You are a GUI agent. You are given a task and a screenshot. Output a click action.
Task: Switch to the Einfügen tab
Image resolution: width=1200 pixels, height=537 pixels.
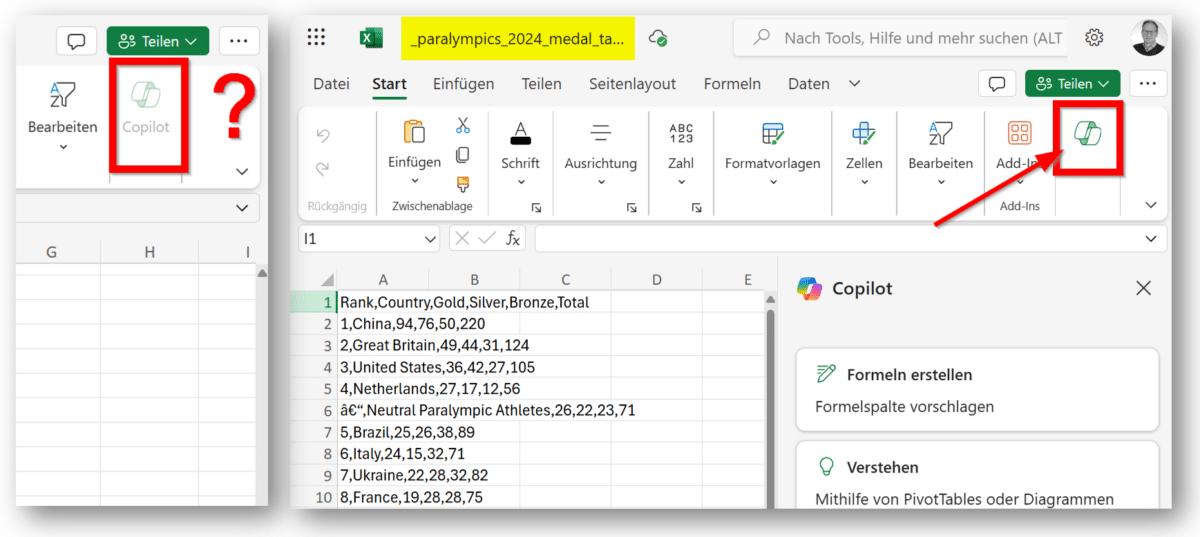463,84
